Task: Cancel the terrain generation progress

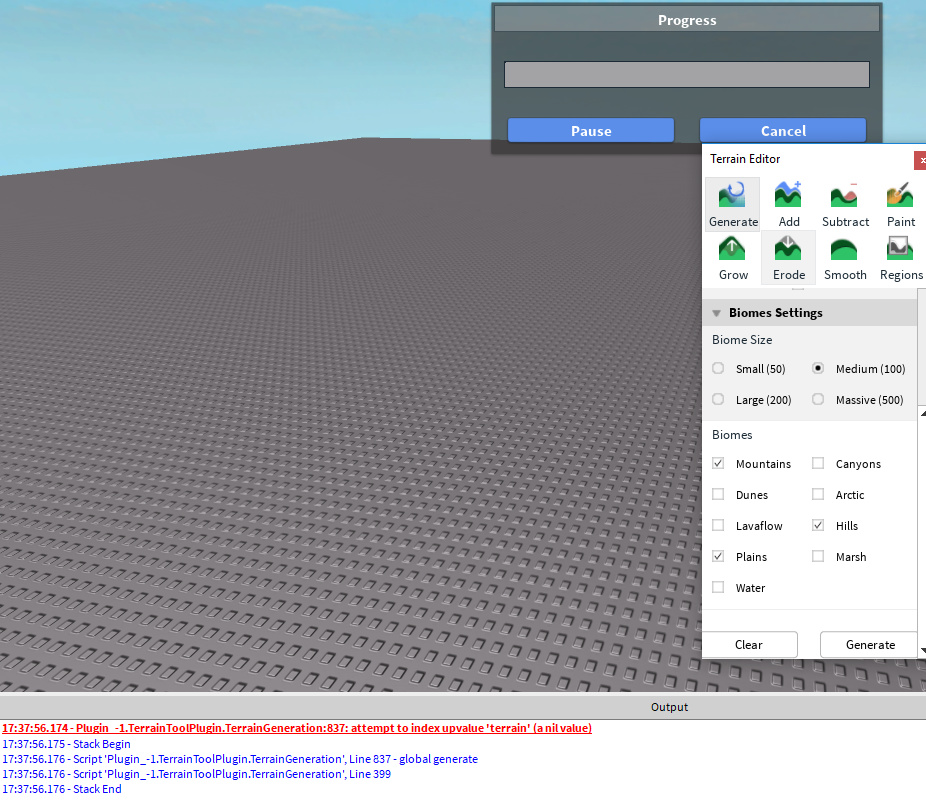Action: (783, 130)
